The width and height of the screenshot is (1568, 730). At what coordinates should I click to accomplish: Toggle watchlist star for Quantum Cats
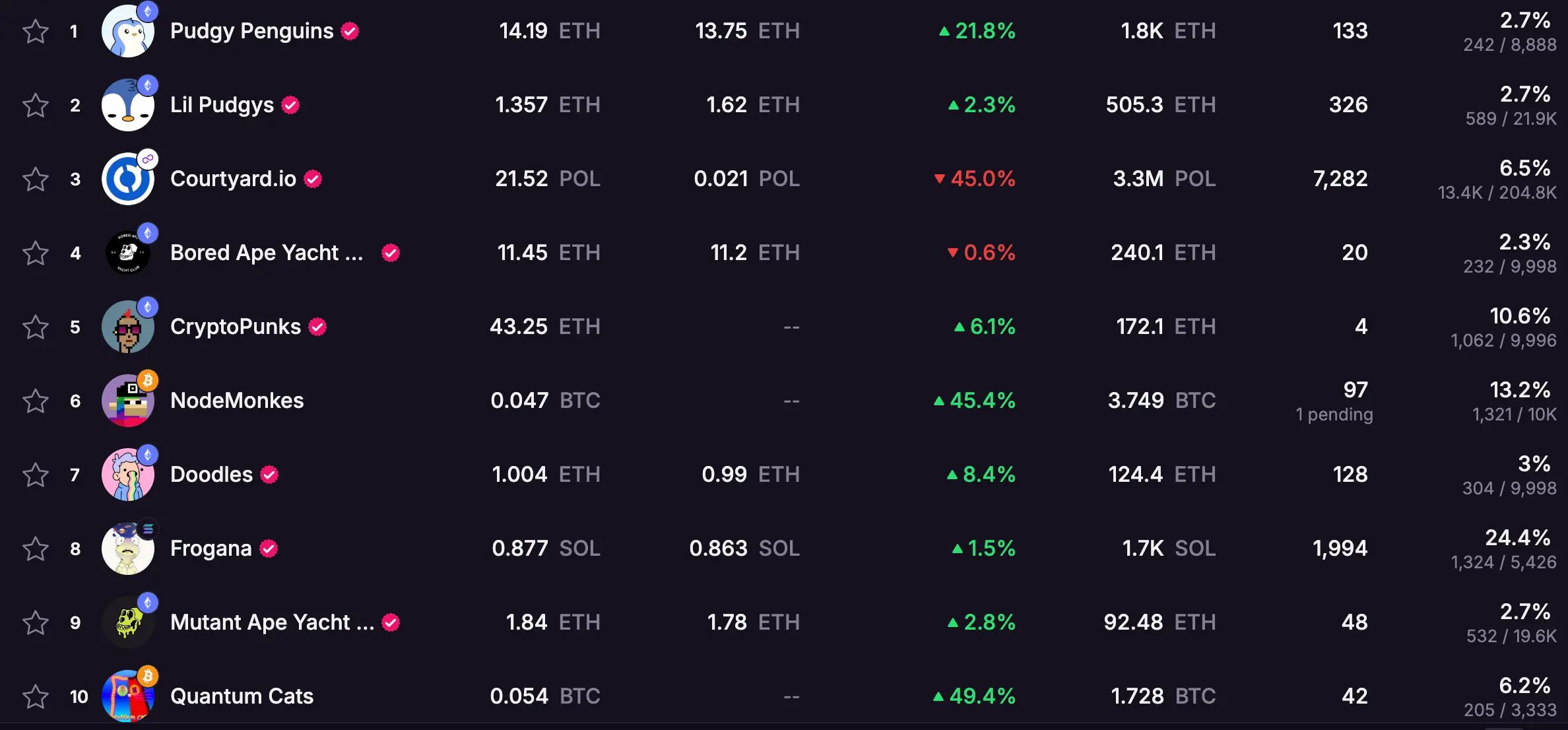36,696
